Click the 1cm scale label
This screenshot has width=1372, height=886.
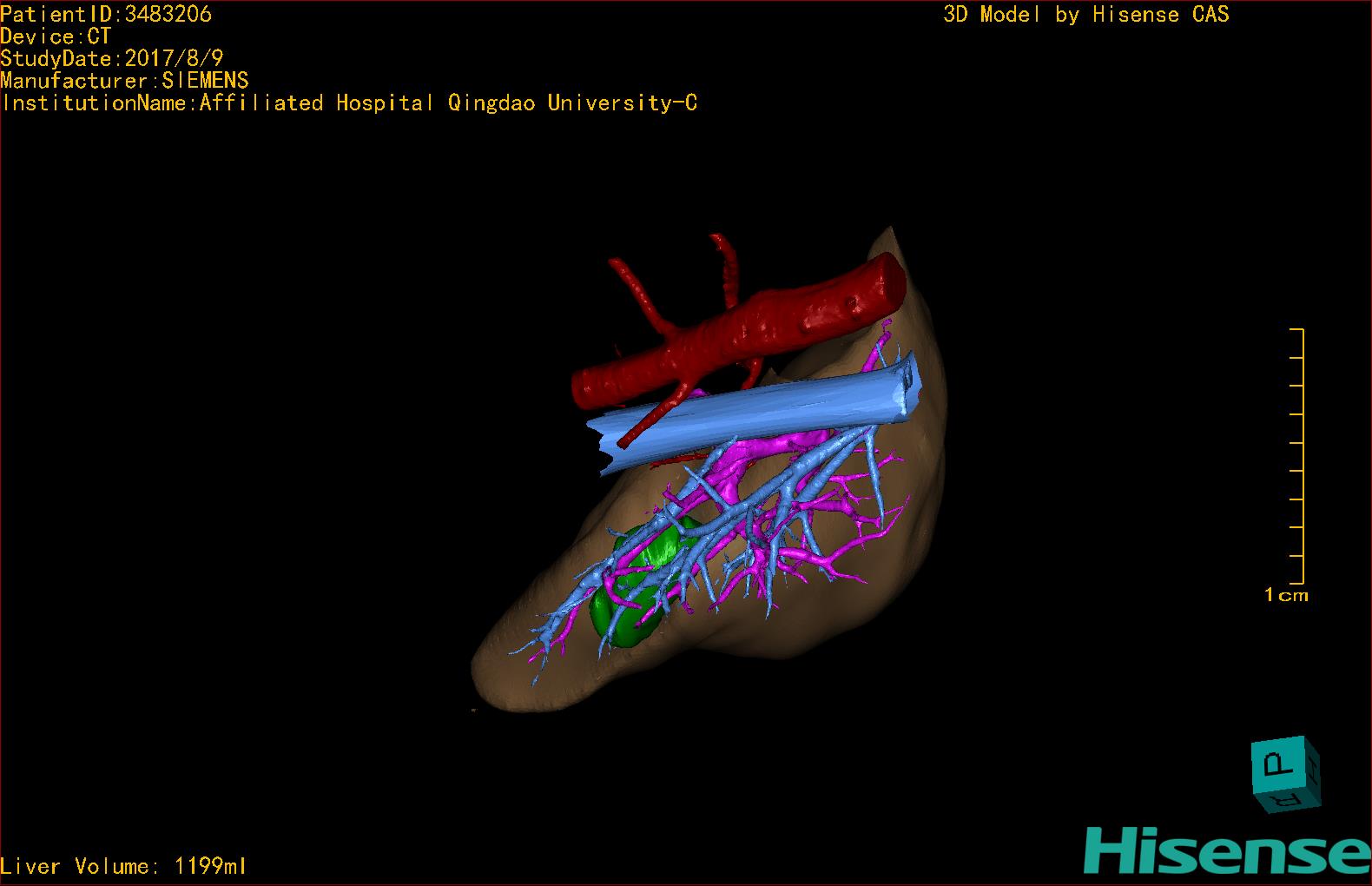[1286, 595]
